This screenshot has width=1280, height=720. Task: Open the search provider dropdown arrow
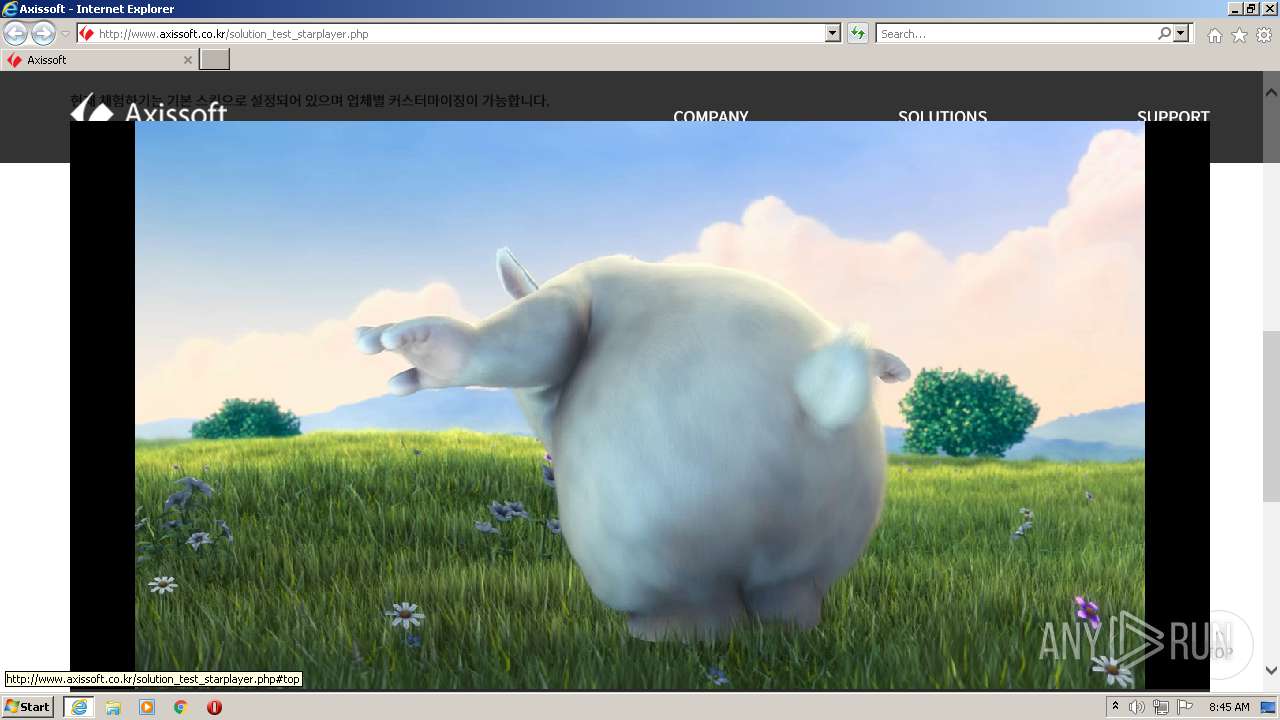(x=1182, y=33)
